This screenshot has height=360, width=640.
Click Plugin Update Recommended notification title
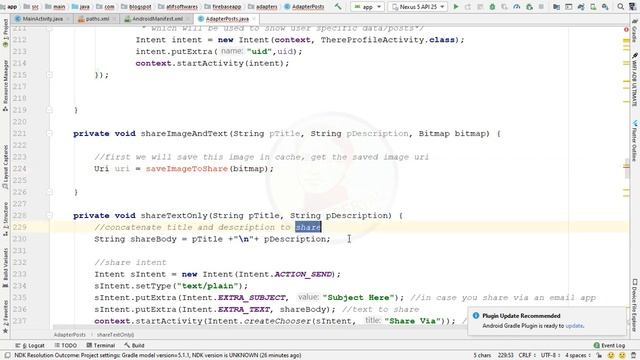coord(521,316)
